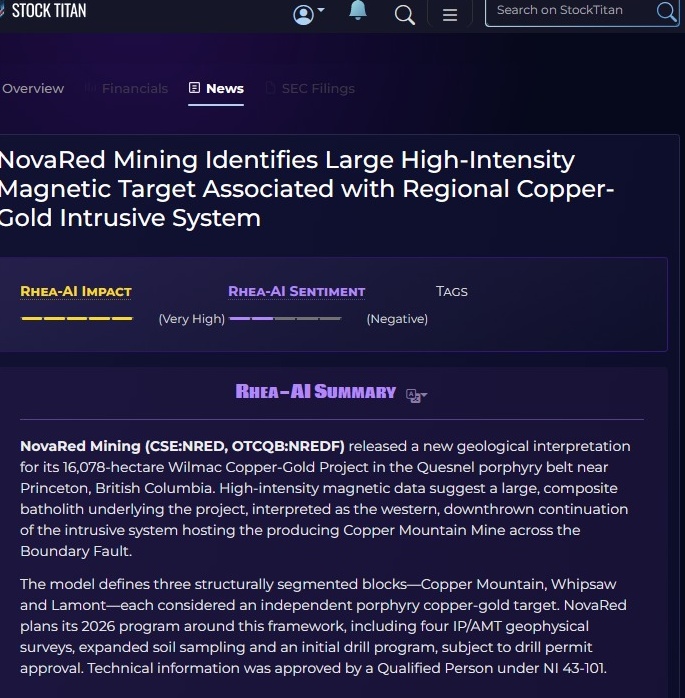This screenshot has width=685, height=698.
Task: Click the magnifier icon beside the bell
Action: point(404,15)
